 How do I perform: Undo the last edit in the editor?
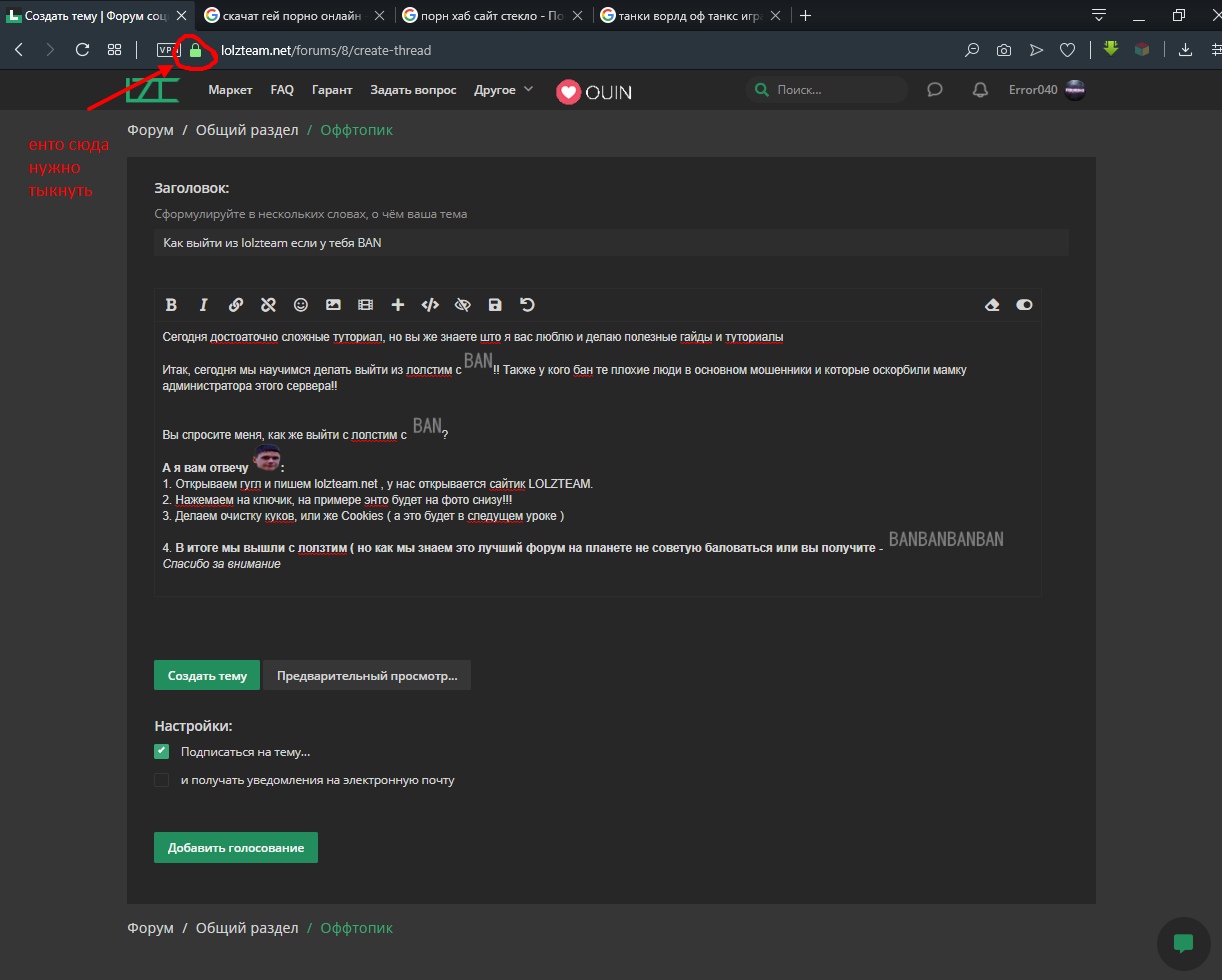pyautogui.click(x=527, y=305)
